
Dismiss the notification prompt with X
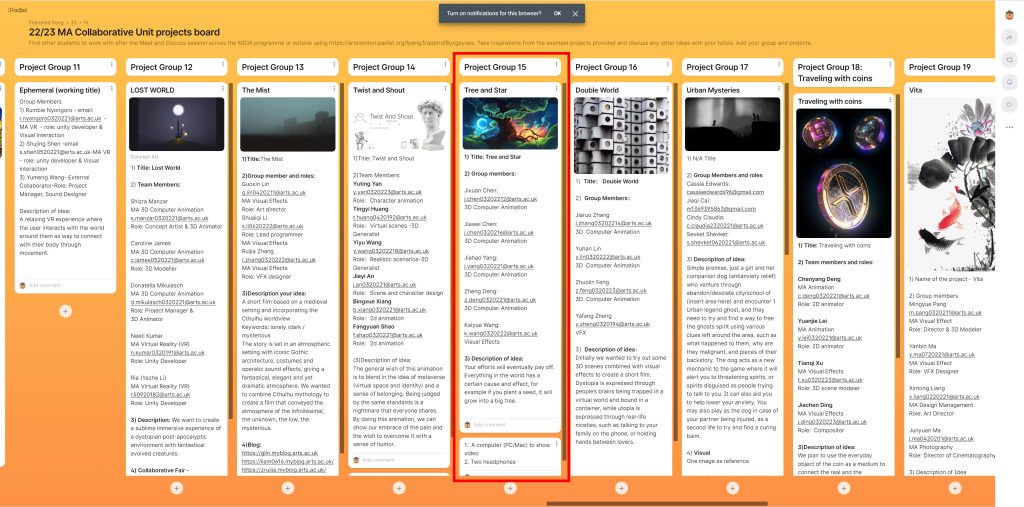[575, 13]
